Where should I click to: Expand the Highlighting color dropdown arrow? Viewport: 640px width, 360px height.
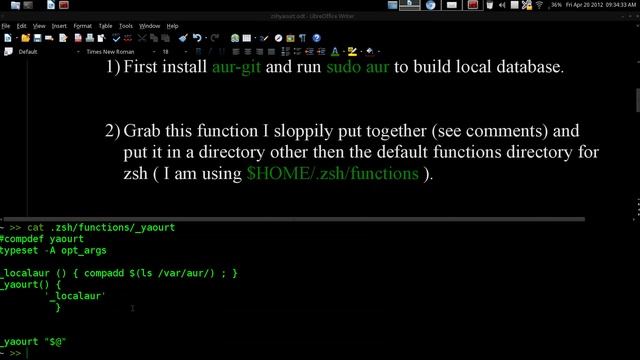361,51
